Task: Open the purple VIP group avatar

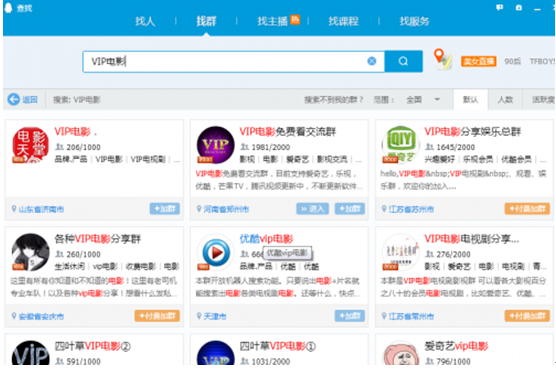Action: tap(215, 145)
